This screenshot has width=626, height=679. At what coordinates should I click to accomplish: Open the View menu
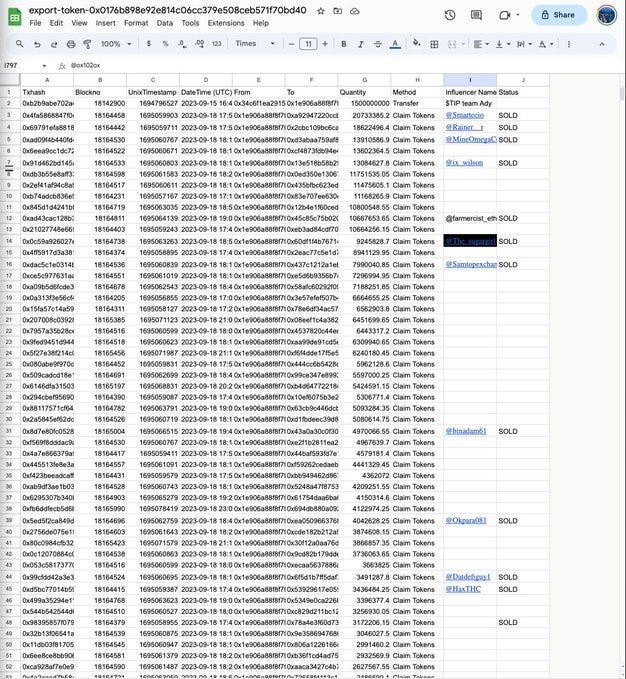(79, 23)
